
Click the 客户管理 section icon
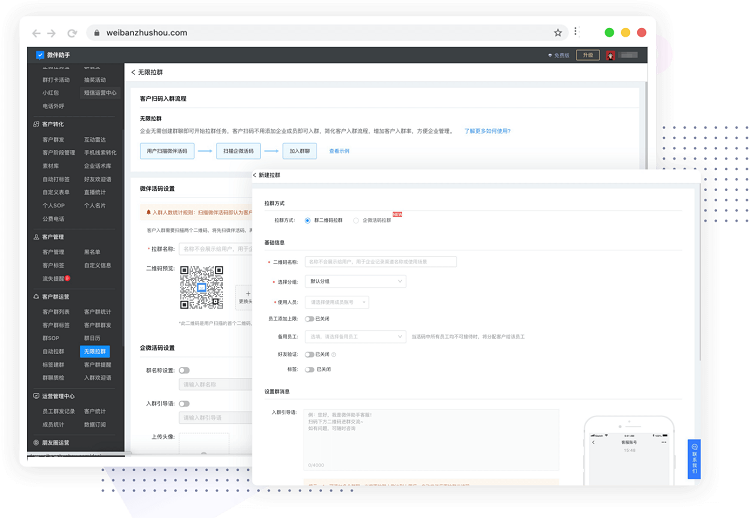[x=36, y=237]
